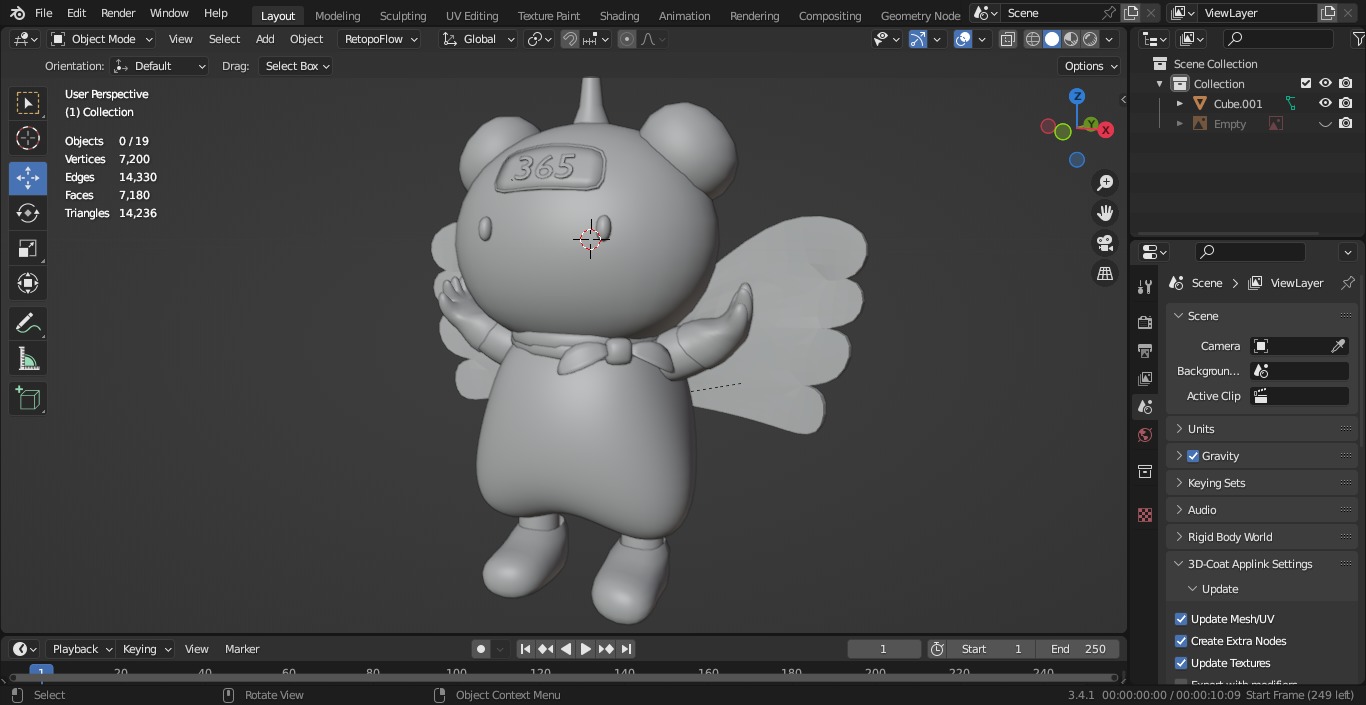The width and height of the screenshot is (1366, 705).
Task: Uncheck Update Mesh/UV checkbox
Action: pyautogui.click(x=1181, y=619)
